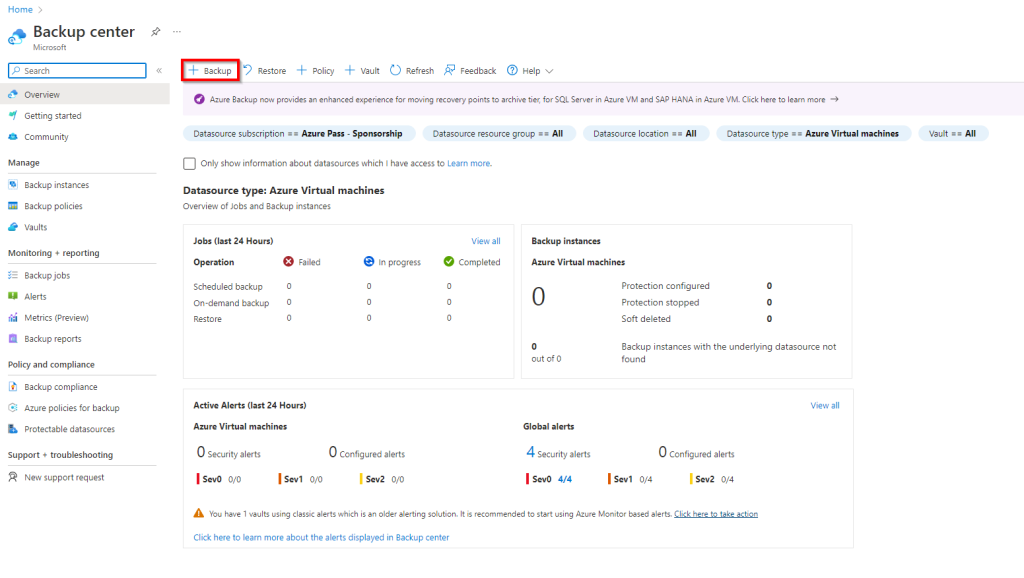Click the Getting started icon
This screenshot has height=578, width=1024.
pyautogui.click(x=13, y=116)
